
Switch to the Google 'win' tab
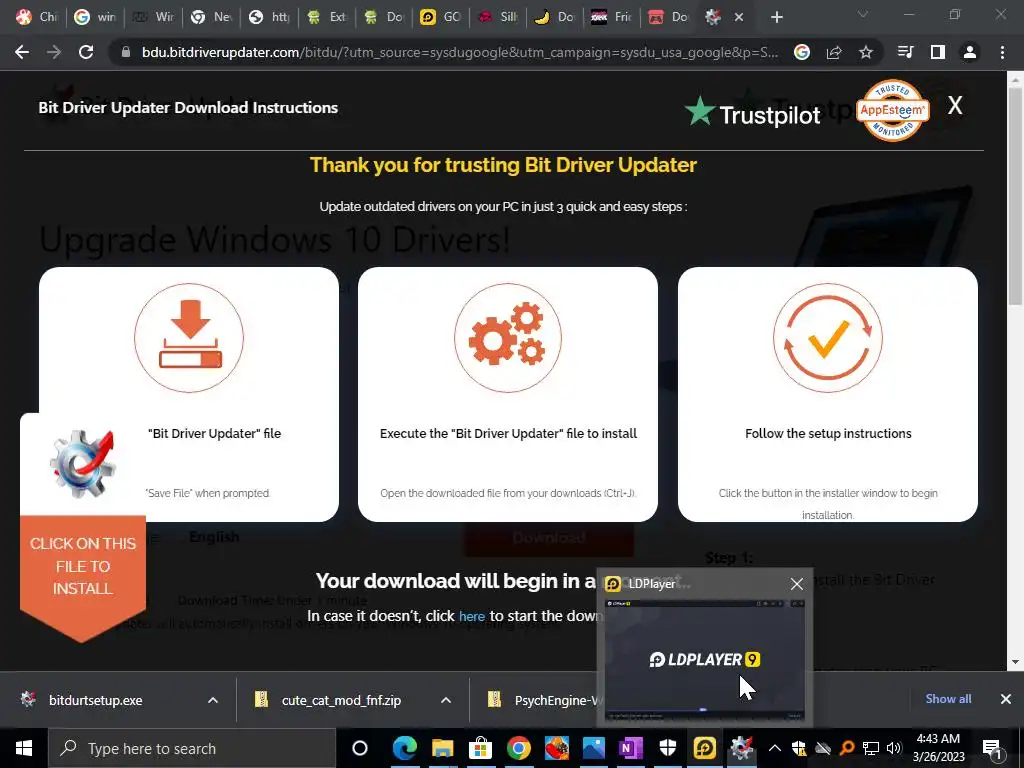click(x=94, y=17)
